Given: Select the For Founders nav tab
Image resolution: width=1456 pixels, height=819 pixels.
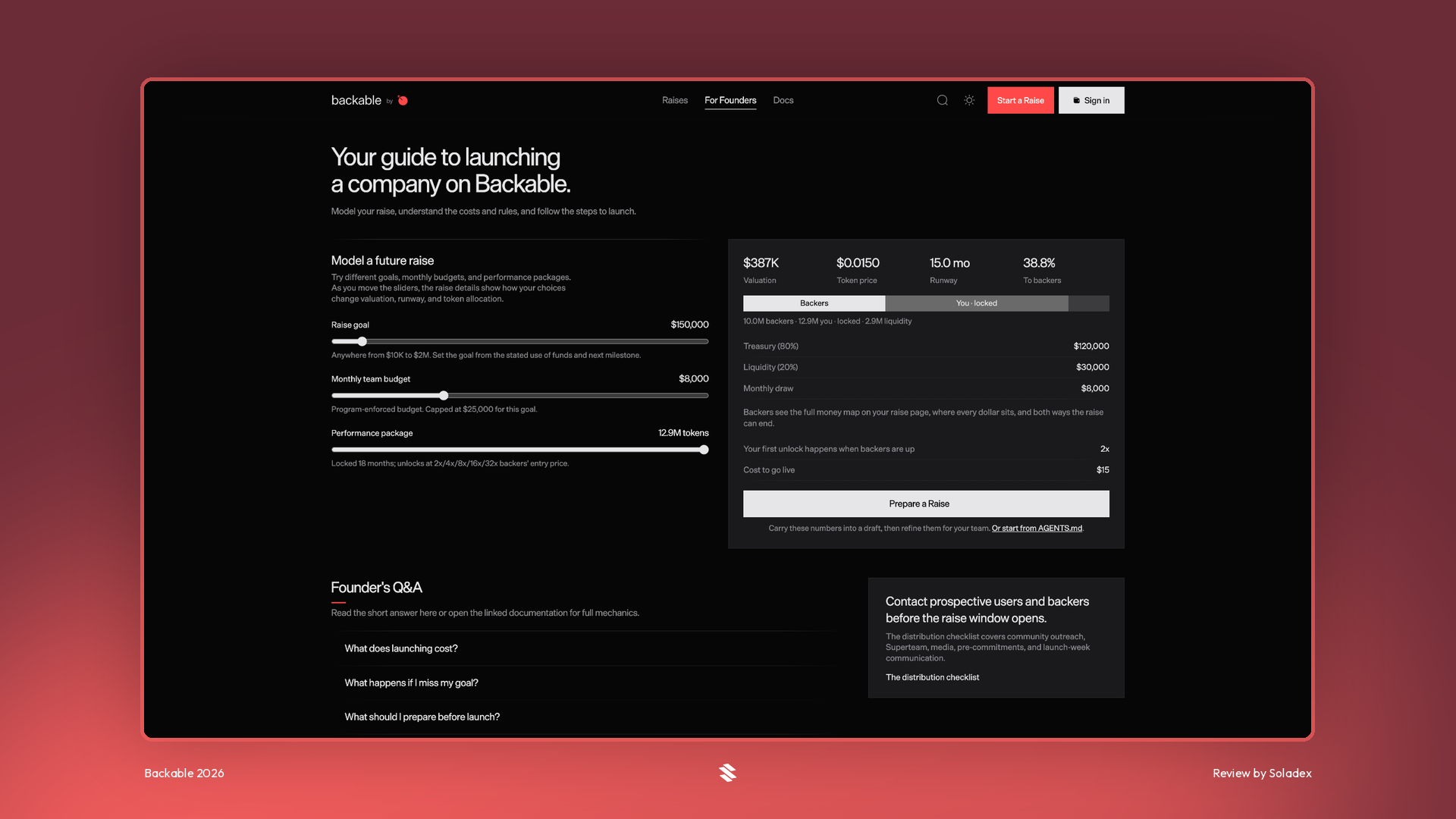Looking at the screenshot, I should 730,100.
